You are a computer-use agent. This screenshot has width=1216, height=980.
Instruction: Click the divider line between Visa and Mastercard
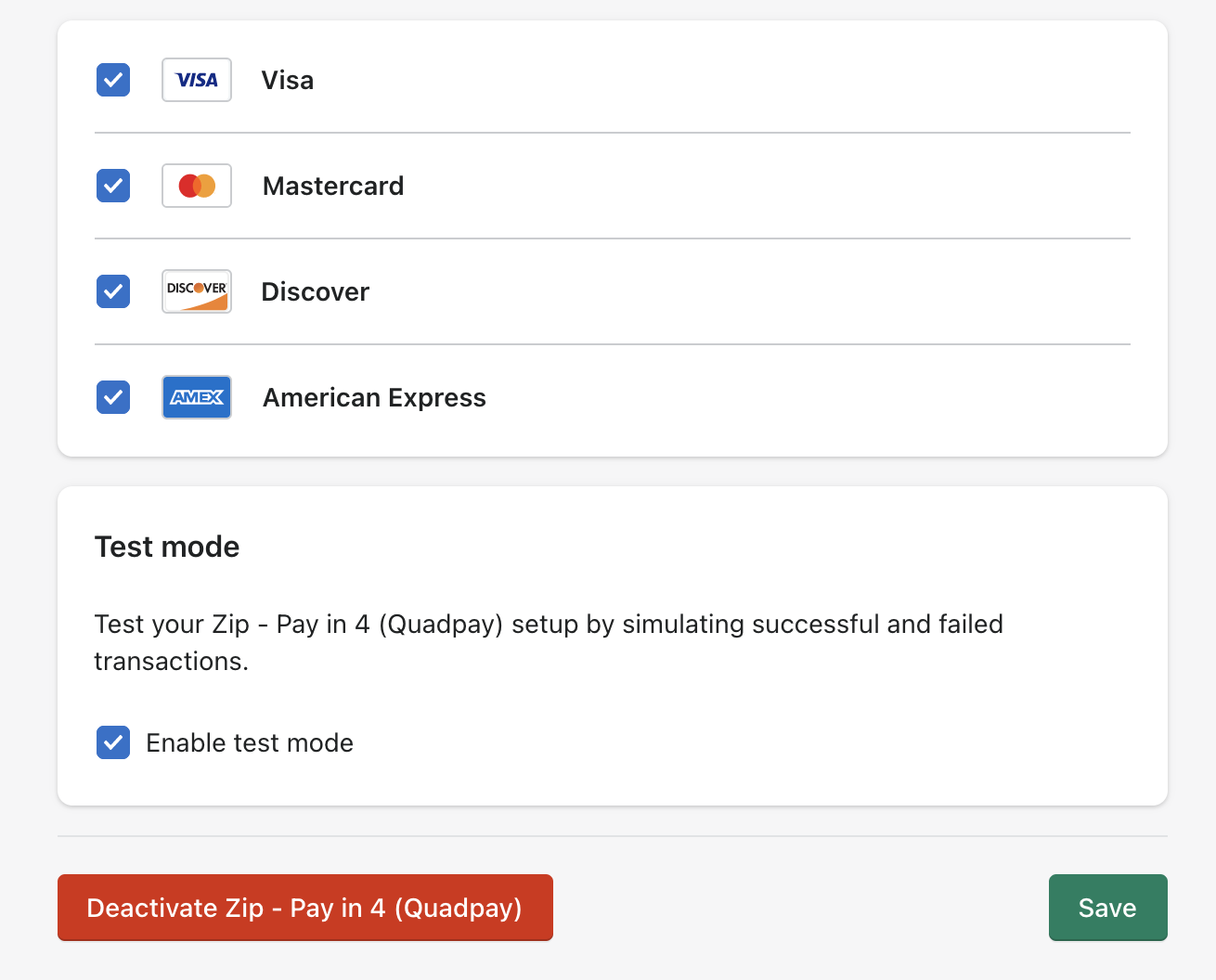click(x=613, y=133)
